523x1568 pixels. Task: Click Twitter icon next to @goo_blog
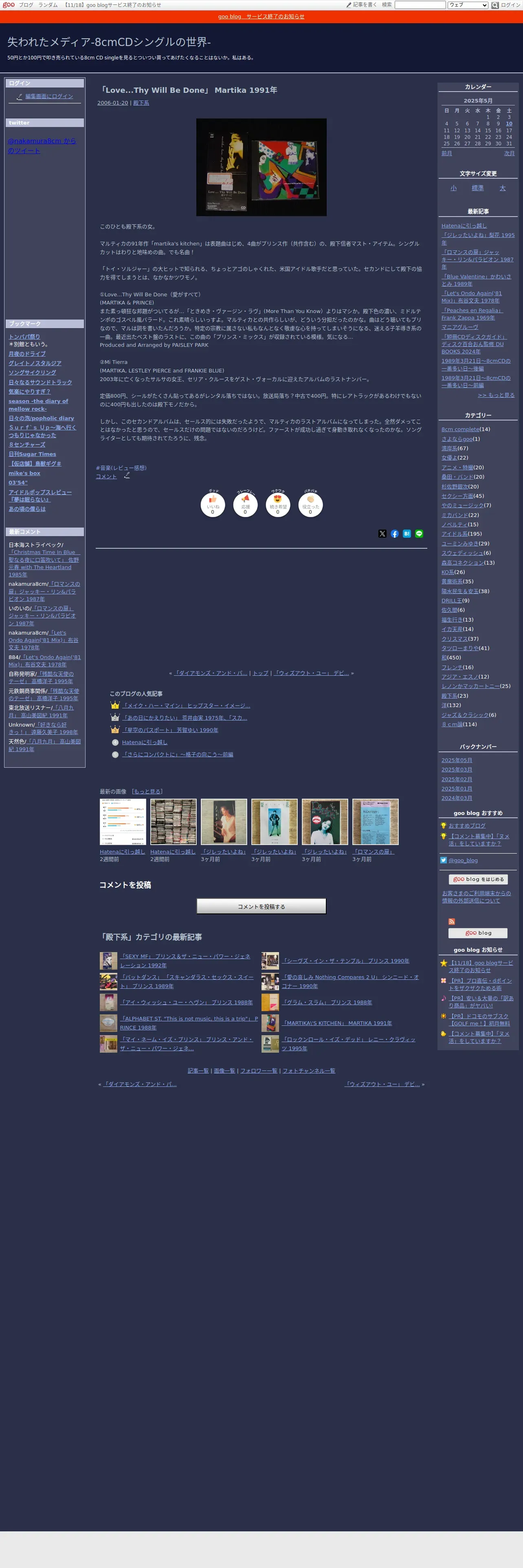coord(444,860)
